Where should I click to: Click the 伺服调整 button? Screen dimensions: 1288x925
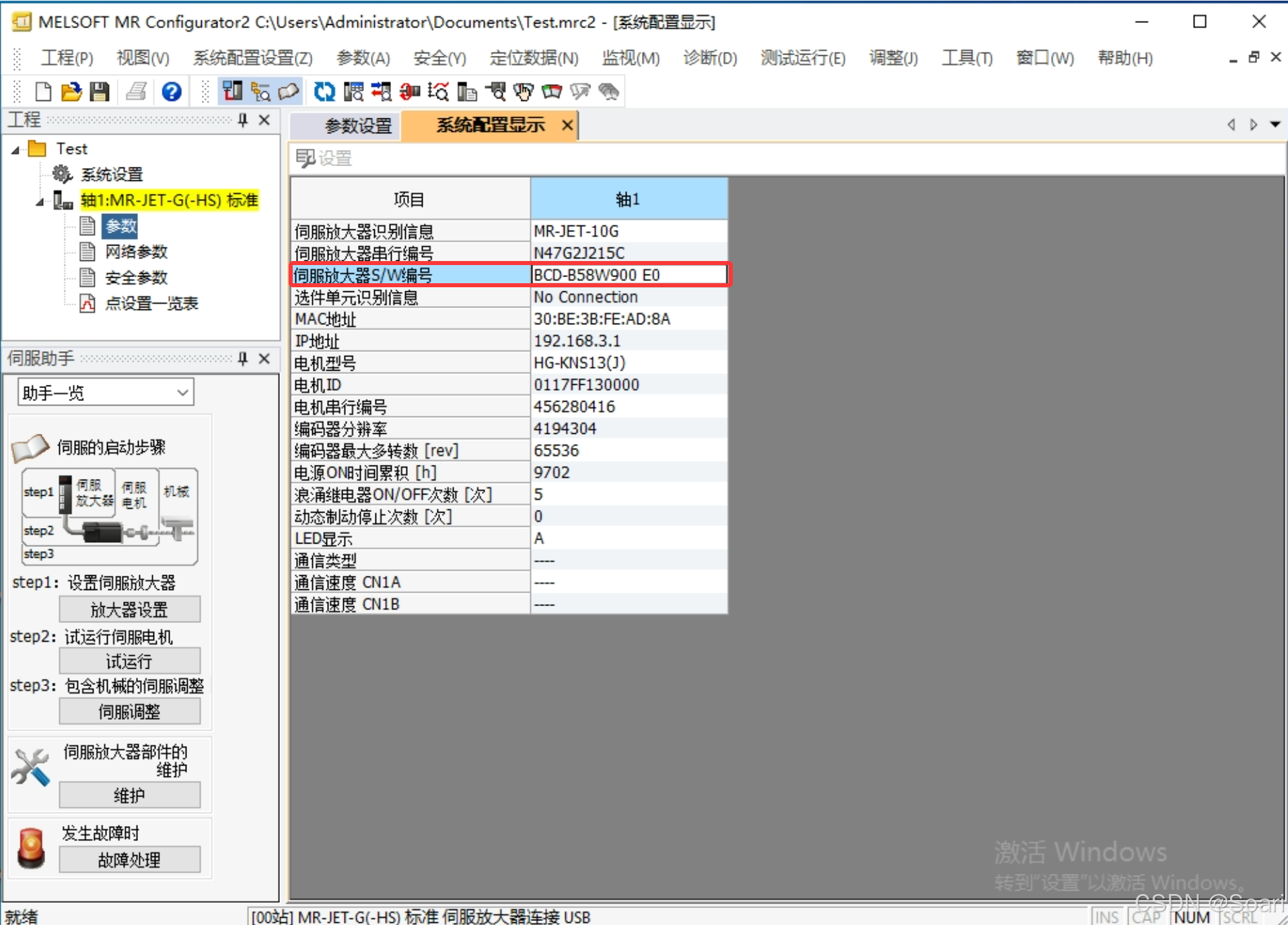pos(129,711)
